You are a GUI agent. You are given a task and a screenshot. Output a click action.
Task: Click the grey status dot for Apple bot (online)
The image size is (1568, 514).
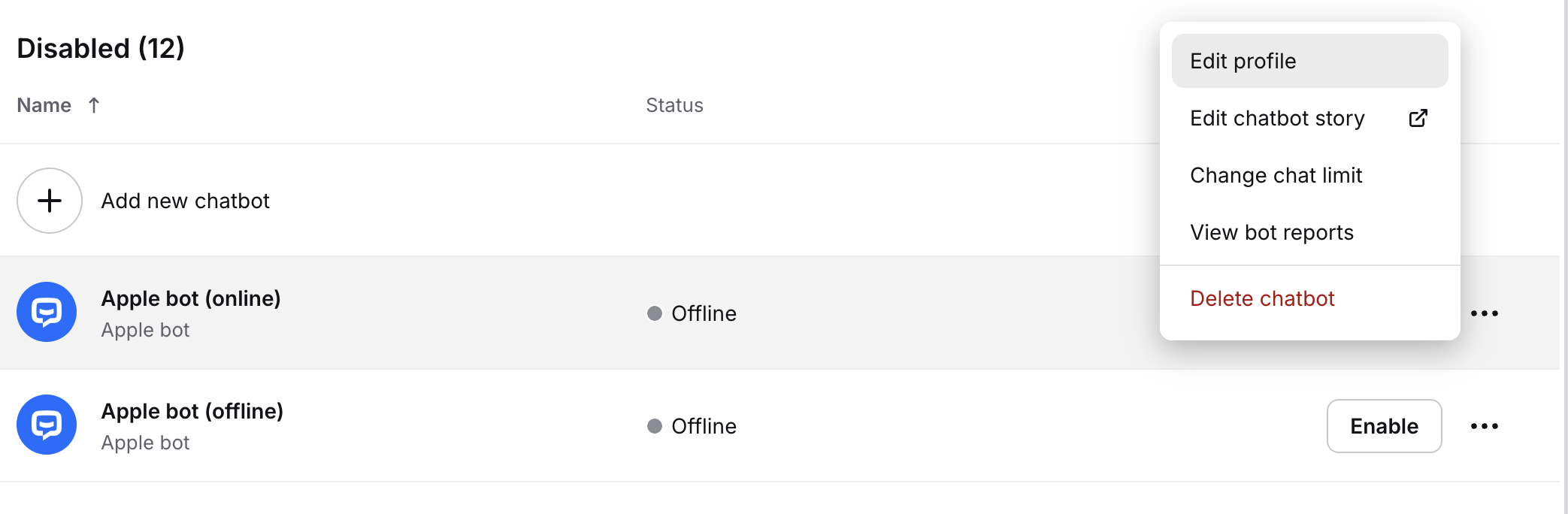(x=655, y=313)
